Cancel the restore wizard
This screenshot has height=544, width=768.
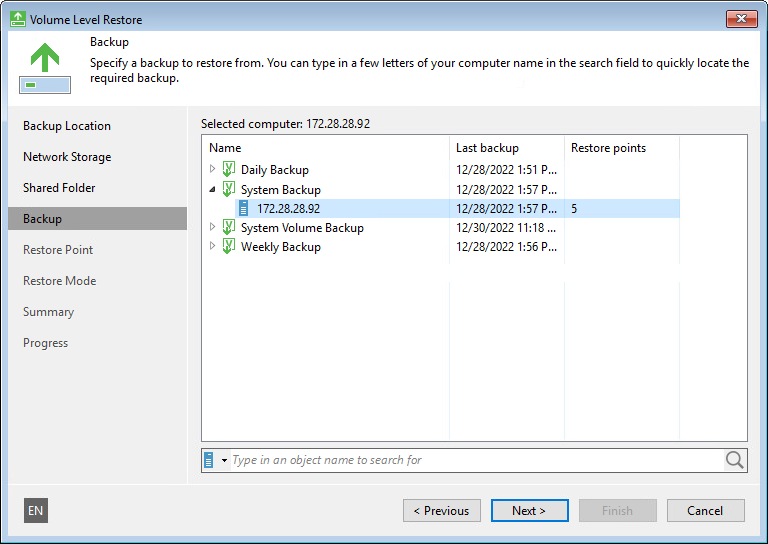click(706, 511)
